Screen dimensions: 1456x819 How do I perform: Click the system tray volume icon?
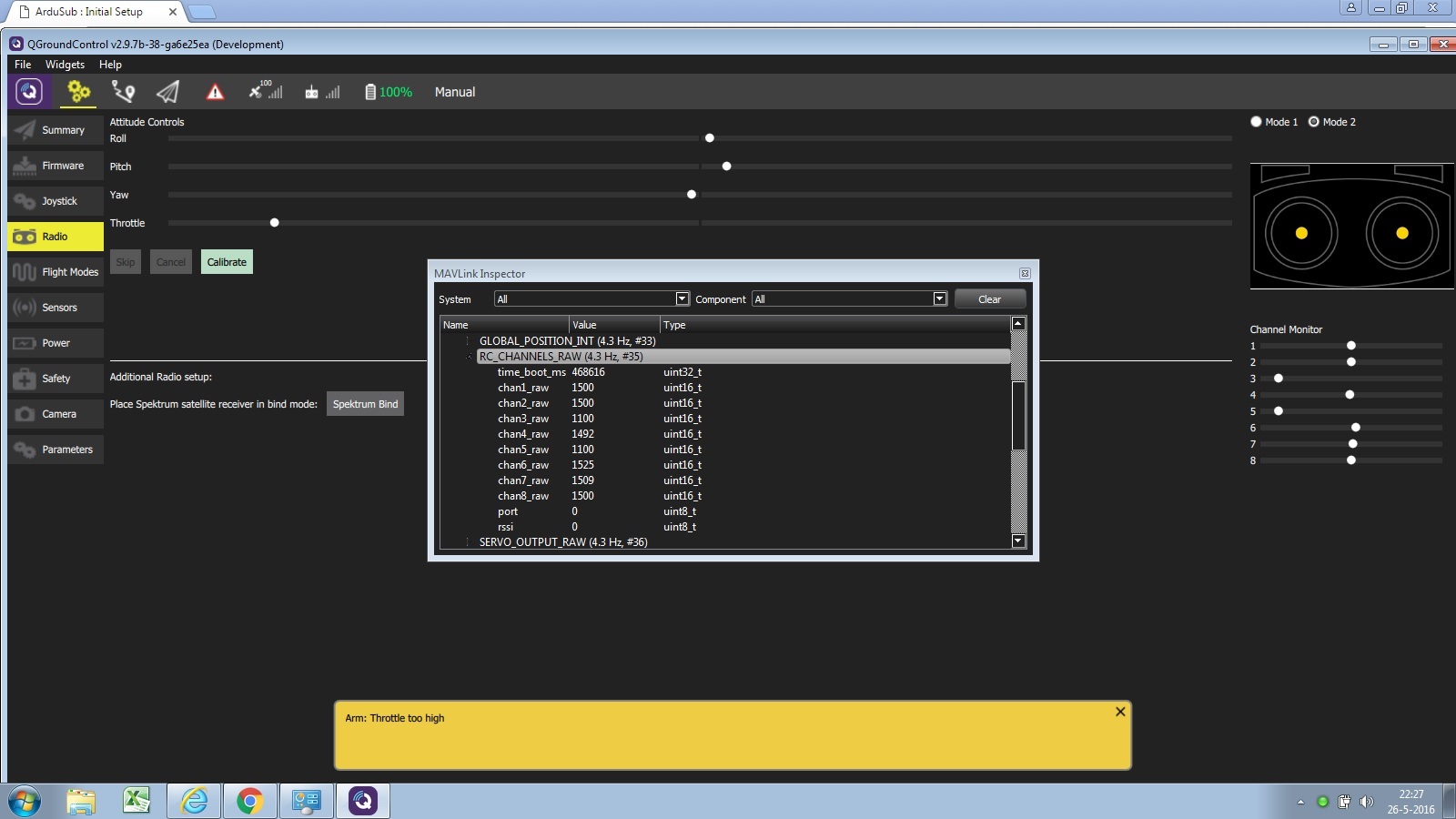point(1366,802)
